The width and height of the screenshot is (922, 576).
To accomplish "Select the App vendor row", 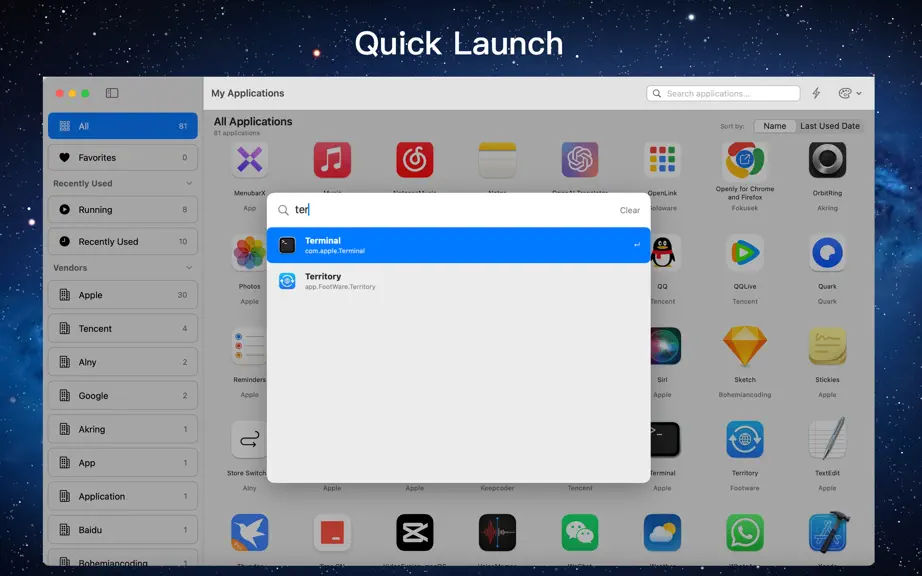I will coord(123,463).
